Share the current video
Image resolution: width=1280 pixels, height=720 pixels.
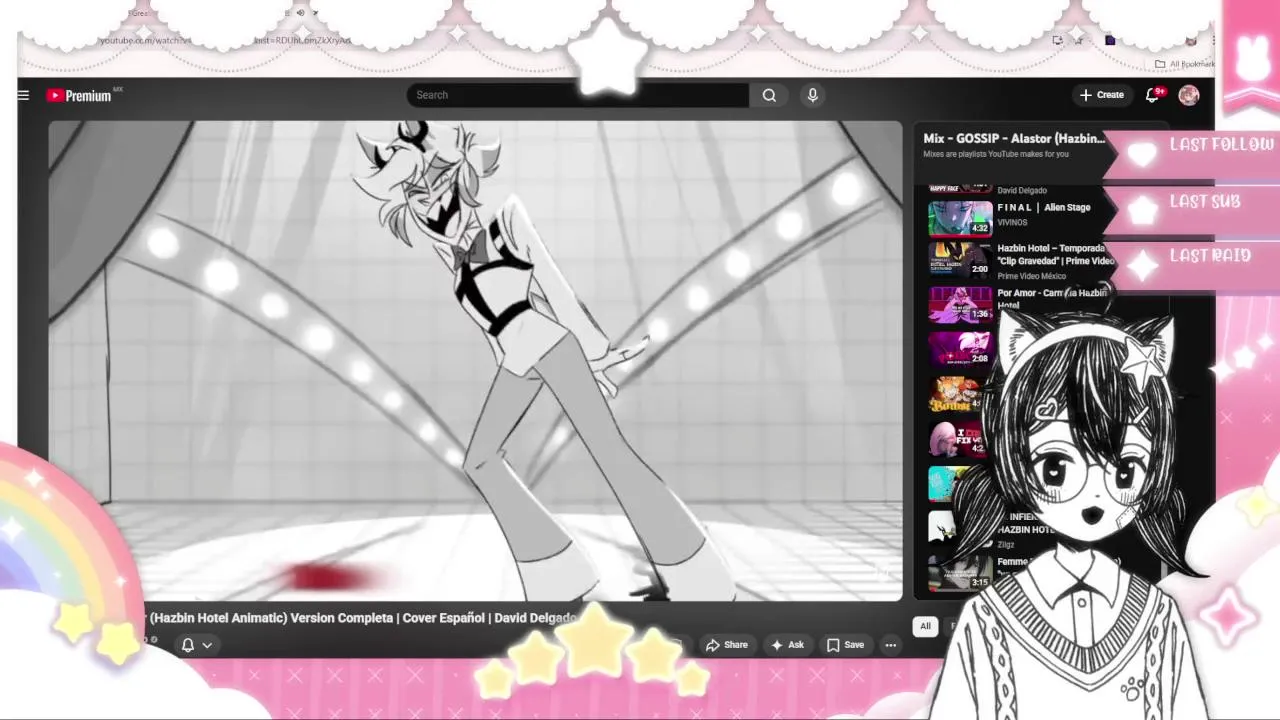726,645
